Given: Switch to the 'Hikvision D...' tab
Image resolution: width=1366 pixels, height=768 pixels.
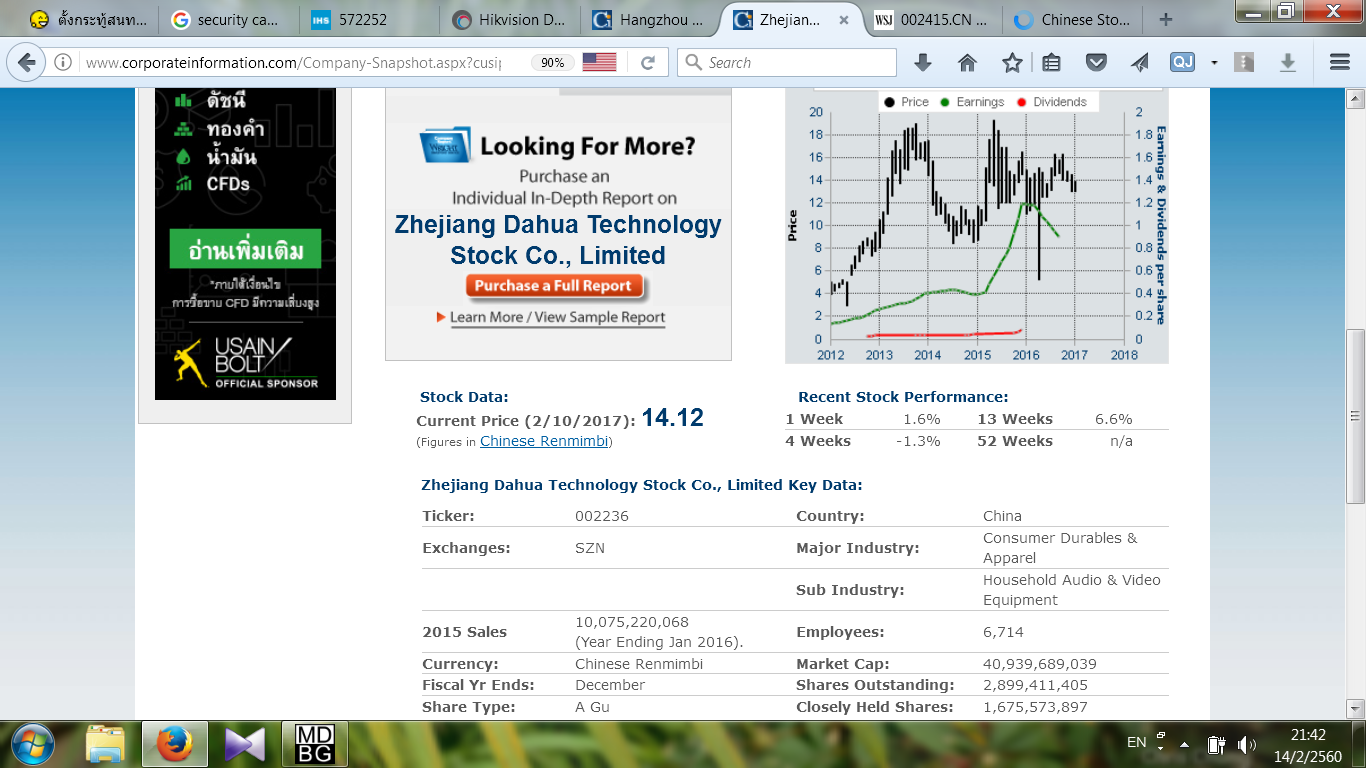Looking at the screenshot, I should coord(509,19).
